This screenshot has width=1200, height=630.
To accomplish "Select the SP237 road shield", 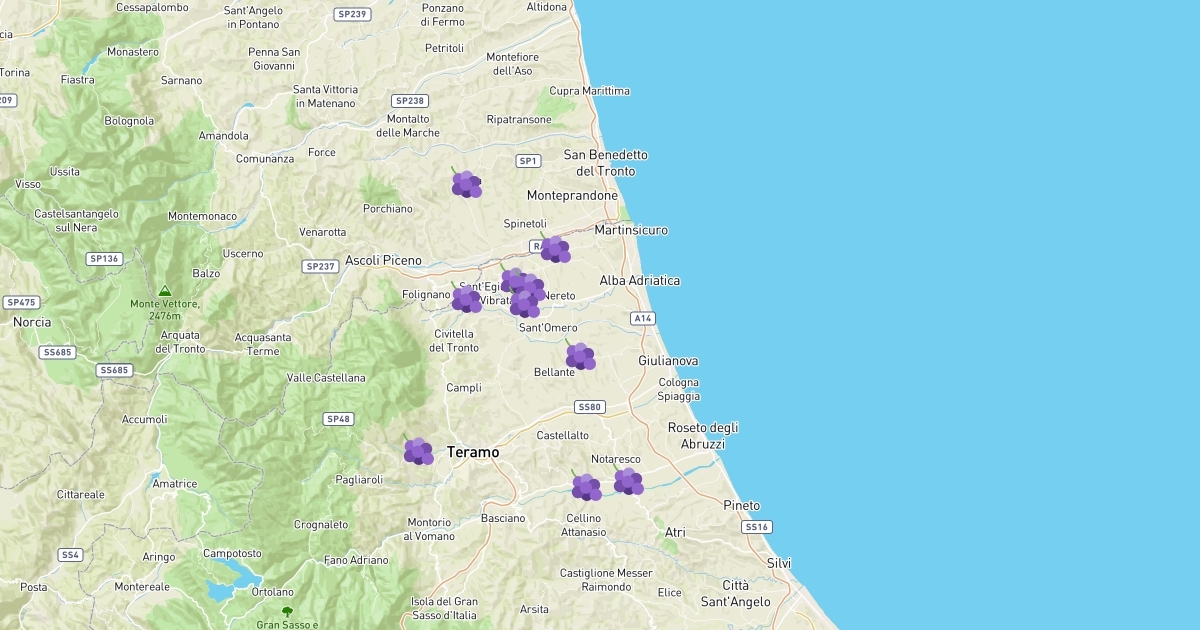I will 320,266.
